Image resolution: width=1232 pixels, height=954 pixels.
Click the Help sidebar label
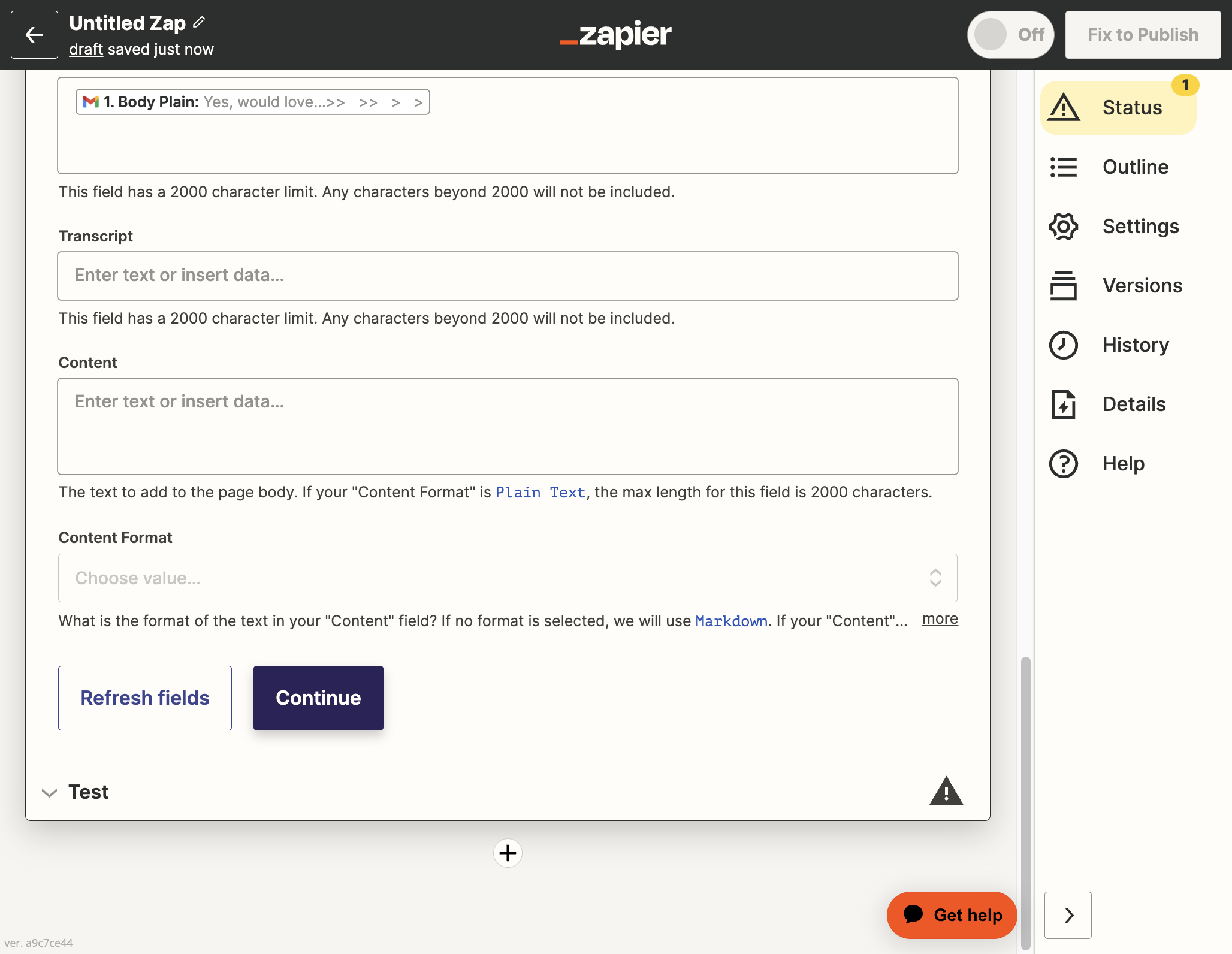point(1124,464)
